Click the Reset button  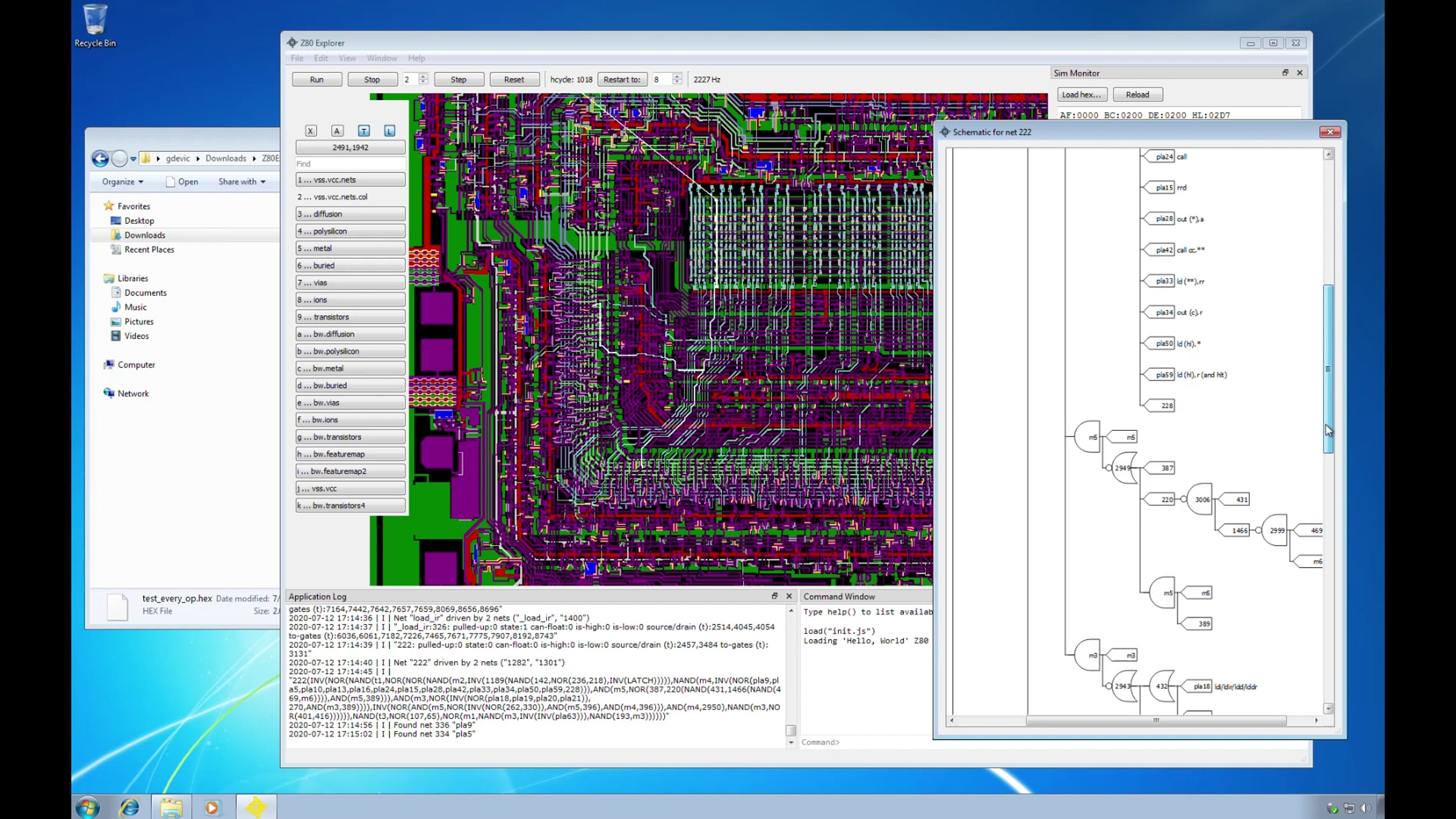coord(514,79)
